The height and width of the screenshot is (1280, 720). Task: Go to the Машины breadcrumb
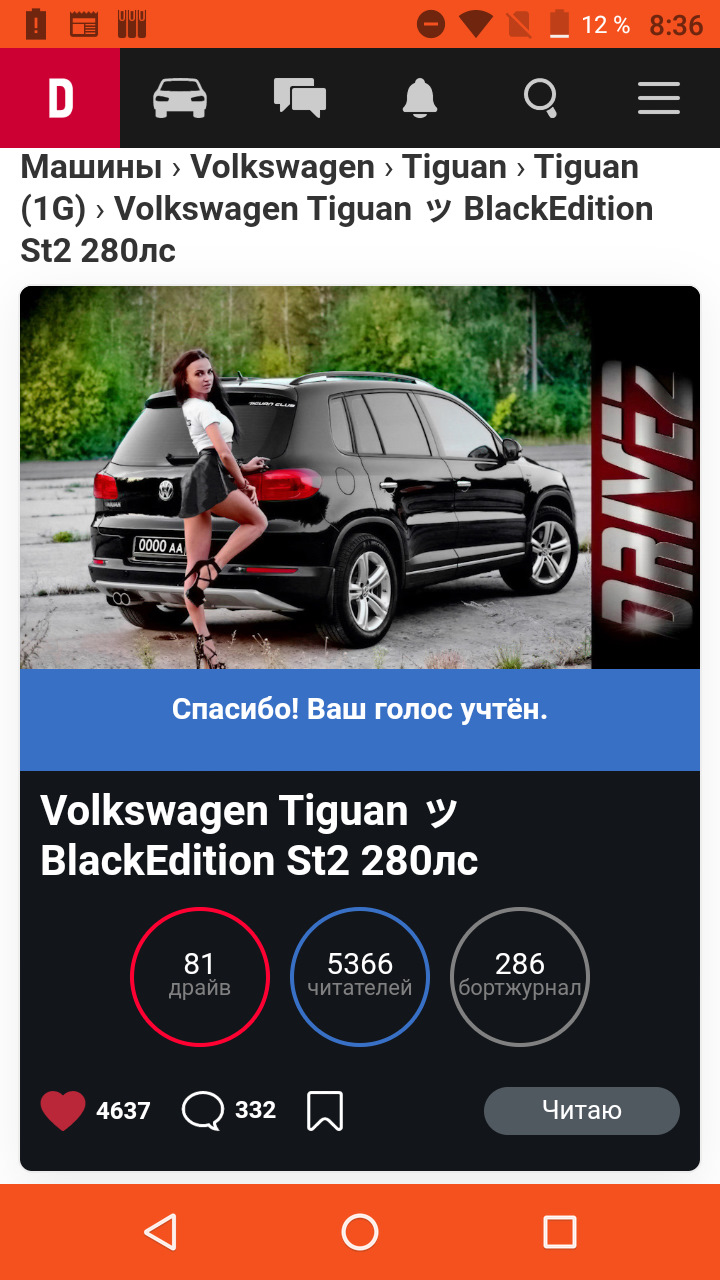[x=91, y=167]
